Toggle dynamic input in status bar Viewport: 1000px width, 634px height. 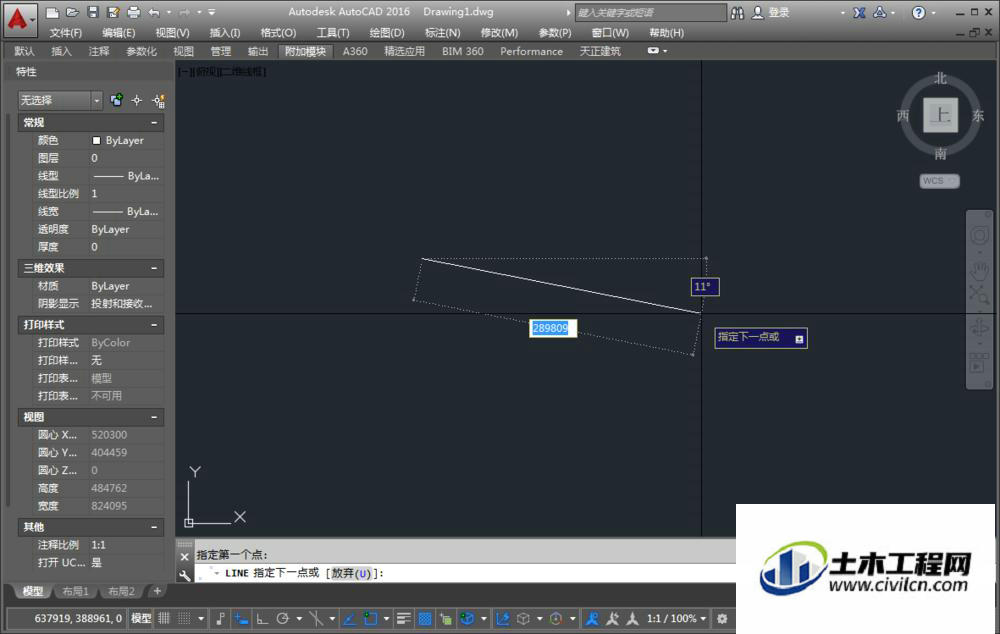(x=241, y=618)
